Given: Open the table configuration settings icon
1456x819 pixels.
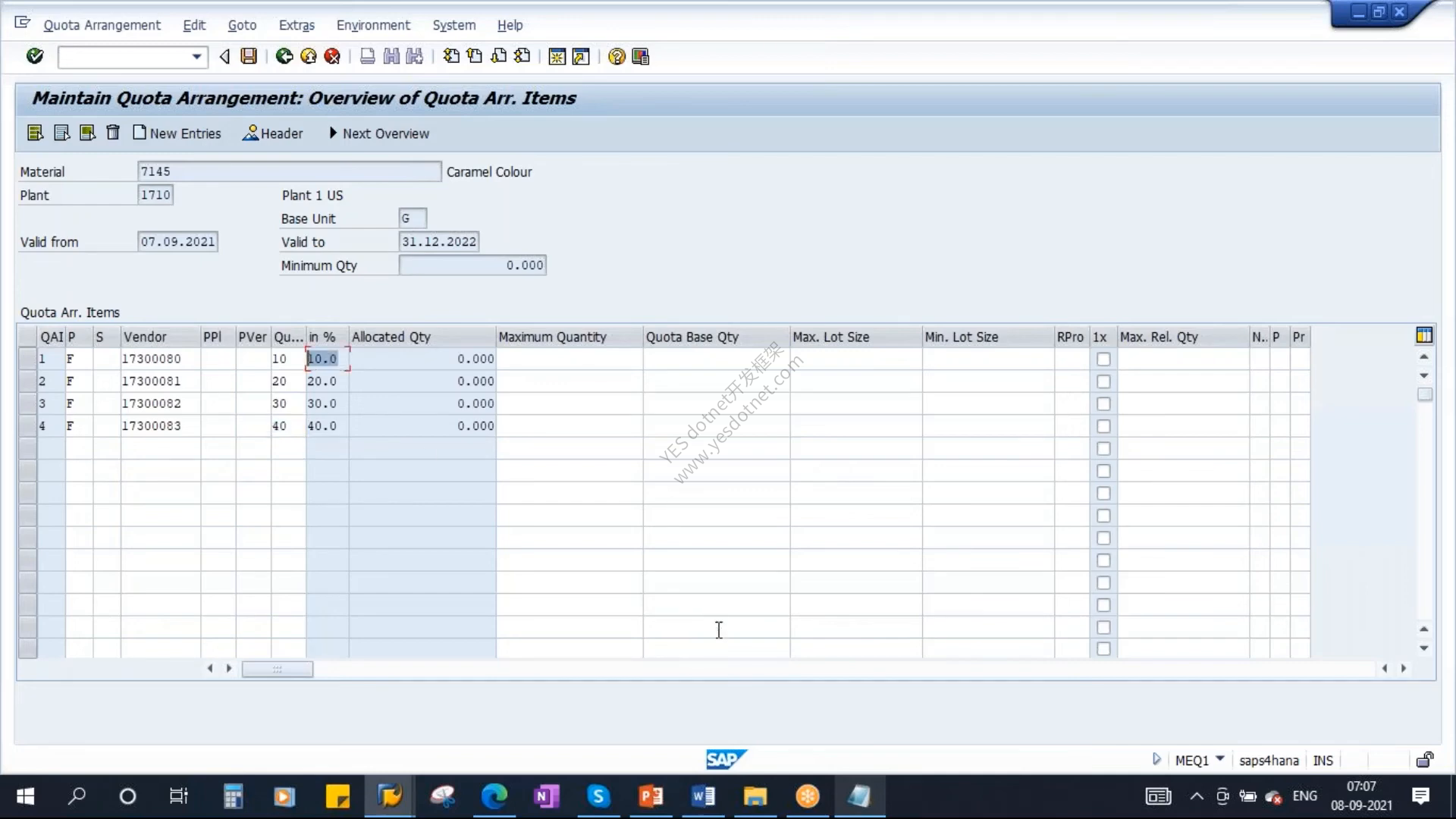Looking at the screenshot, I should point(1424,335).
